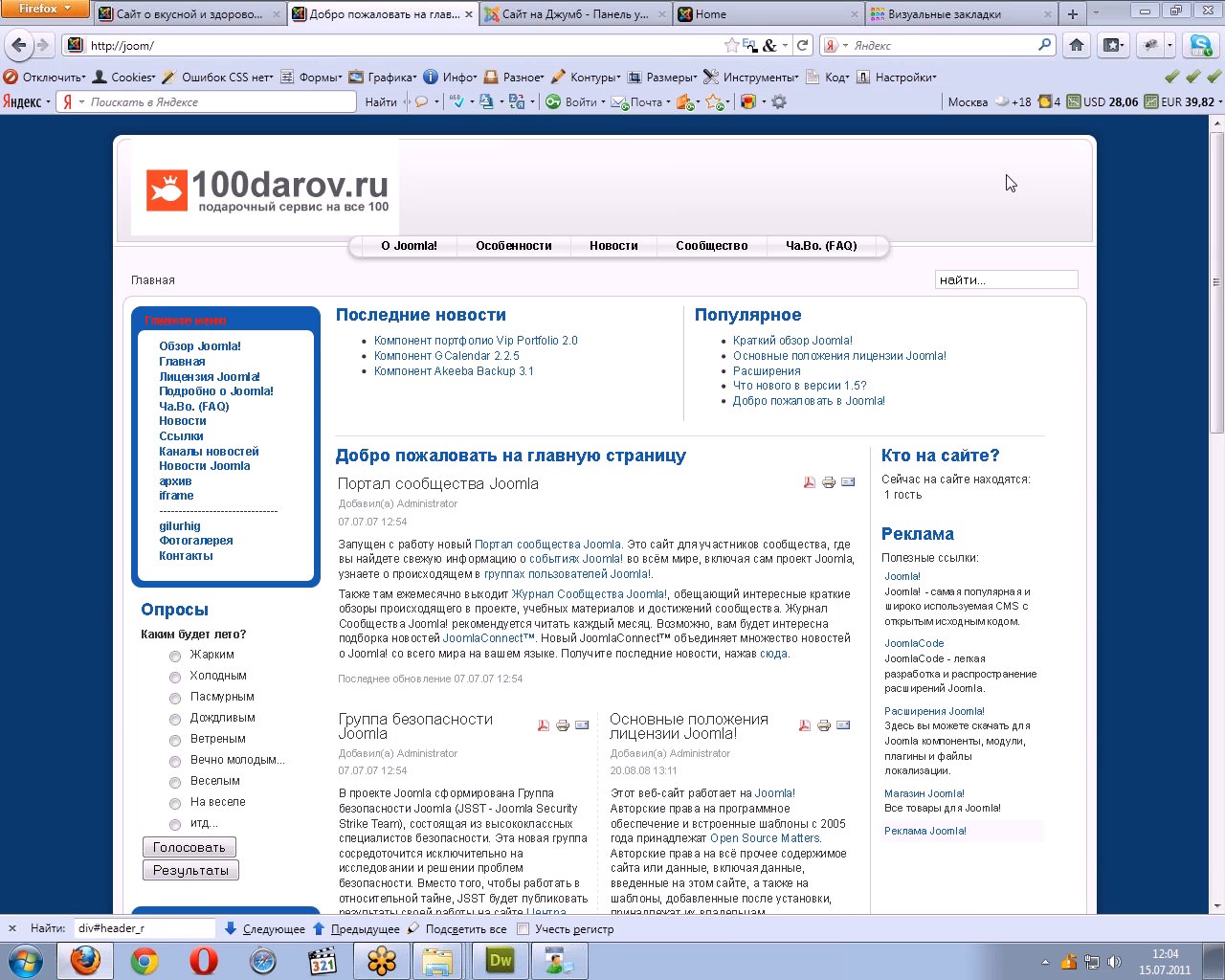Open the Сообщество top menu item
1225x980 pixels.
click(x=712, y=246)
